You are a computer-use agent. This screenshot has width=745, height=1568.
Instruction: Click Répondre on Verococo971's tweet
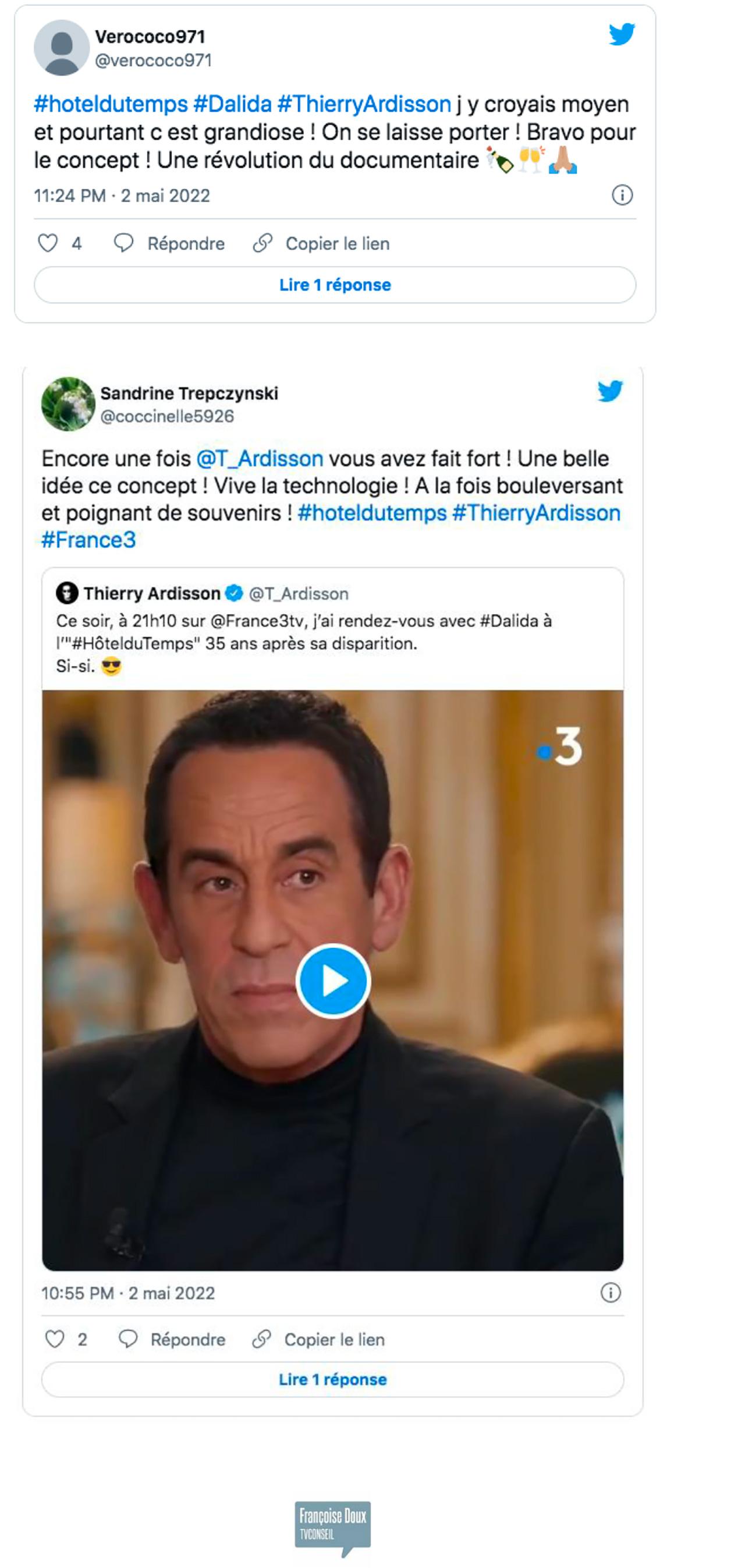(170, 243)
